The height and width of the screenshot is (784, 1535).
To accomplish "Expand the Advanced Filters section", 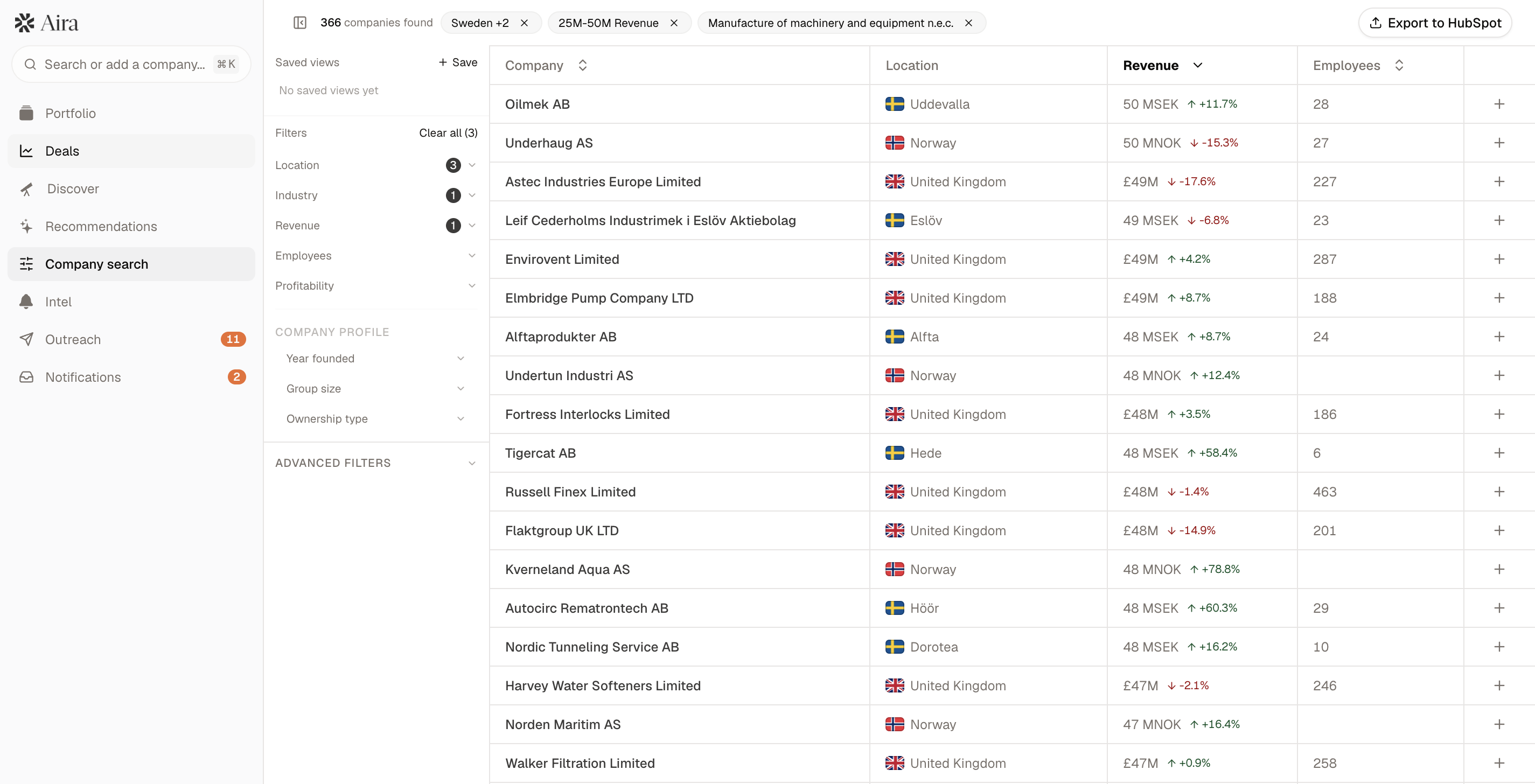I will 376,463.
